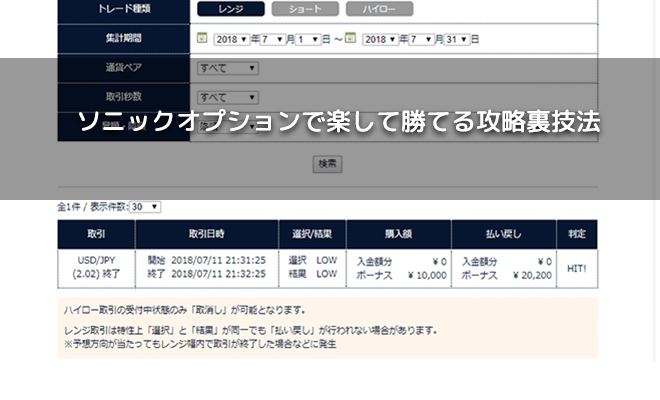Click the トレード種類 row label
This screenshot has width=660, height=400.
coord(124,9)
